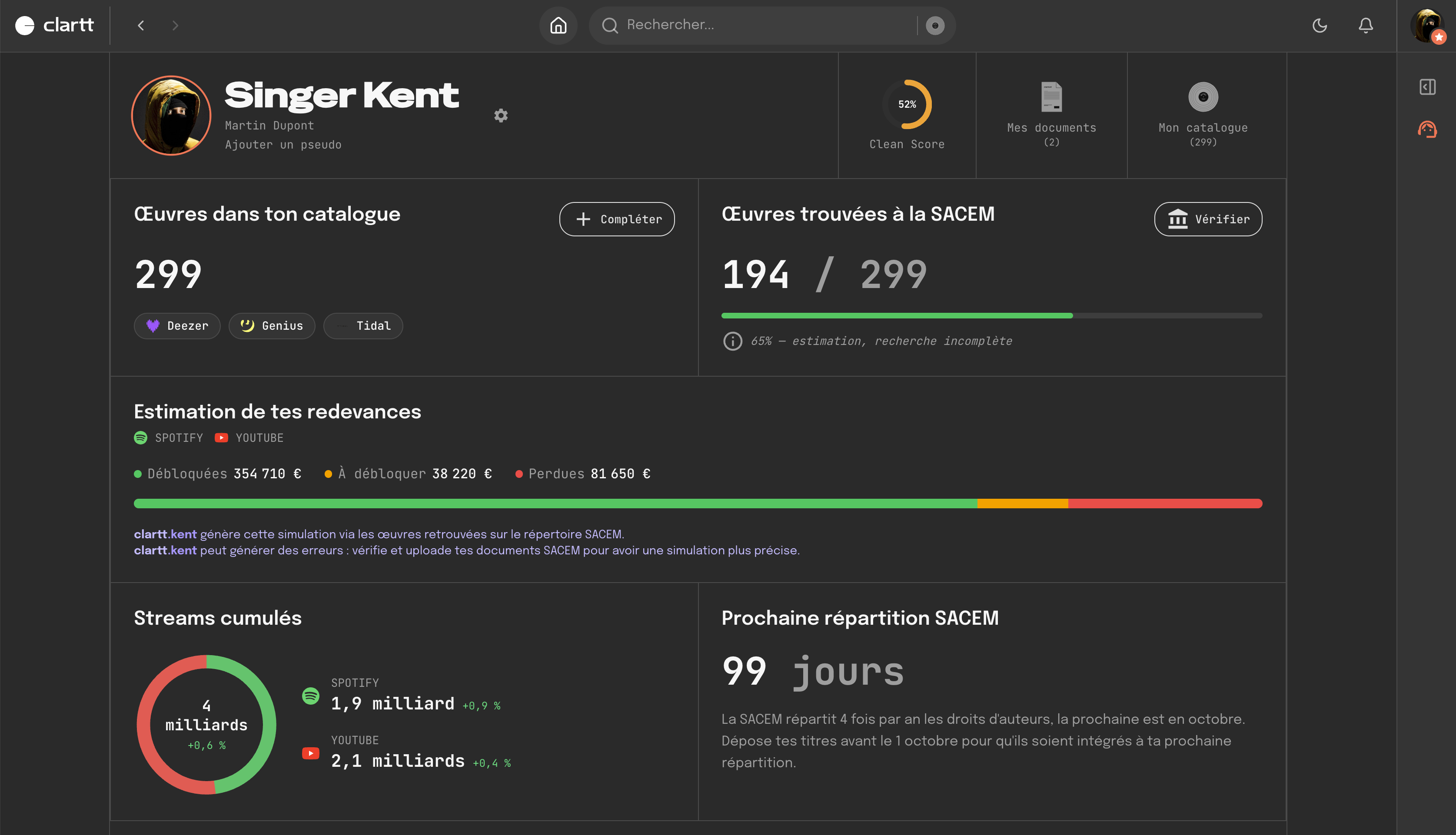Click the YouTube icon under Estimation de tes redevances

pos(221,437)
